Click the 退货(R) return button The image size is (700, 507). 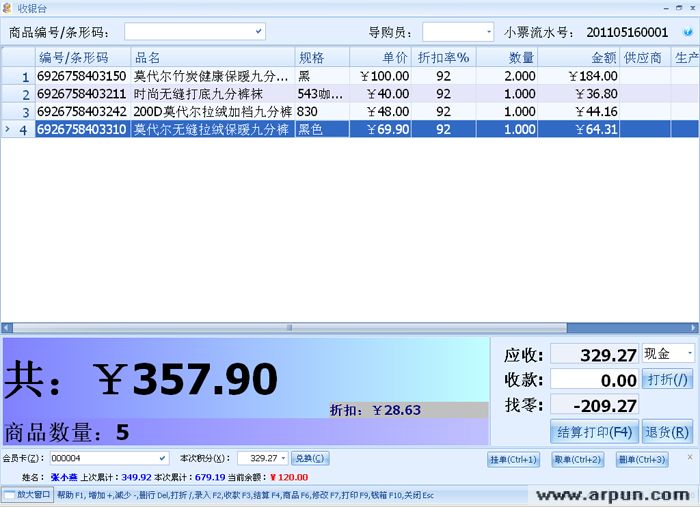[667, 432]
